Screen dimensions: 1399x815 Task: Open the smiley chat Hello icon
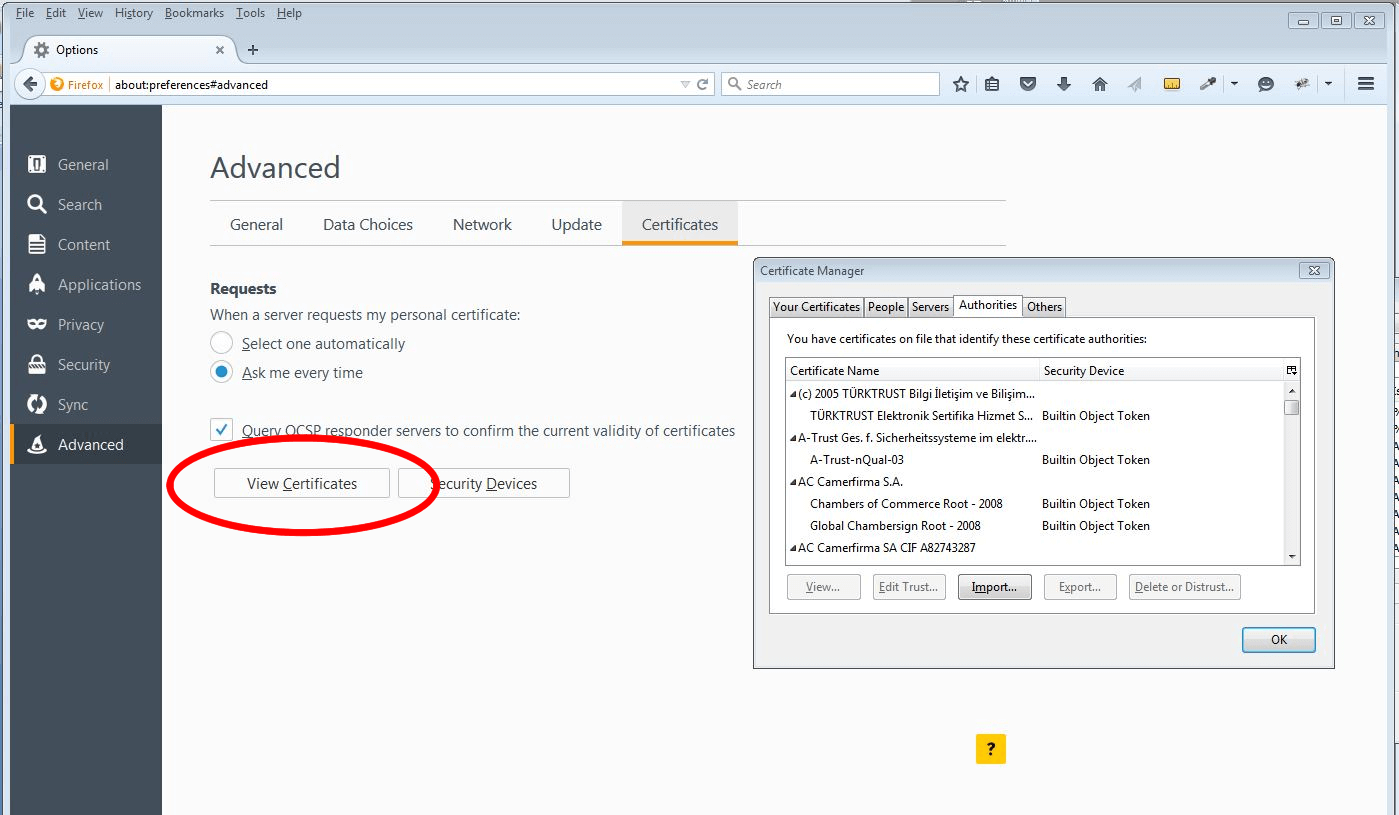[x=1266, y=84]
